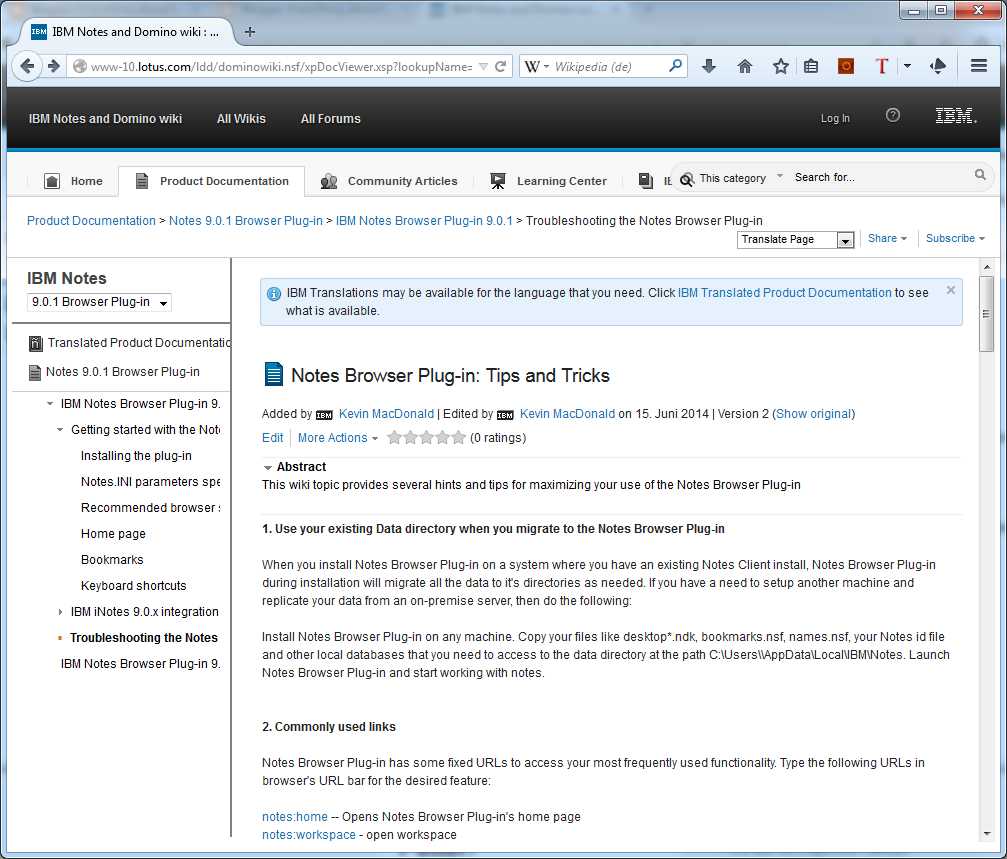Expand the IBM iNotes 9.0.x integration tree item
1007x859 pixels.
pos(58,611)
